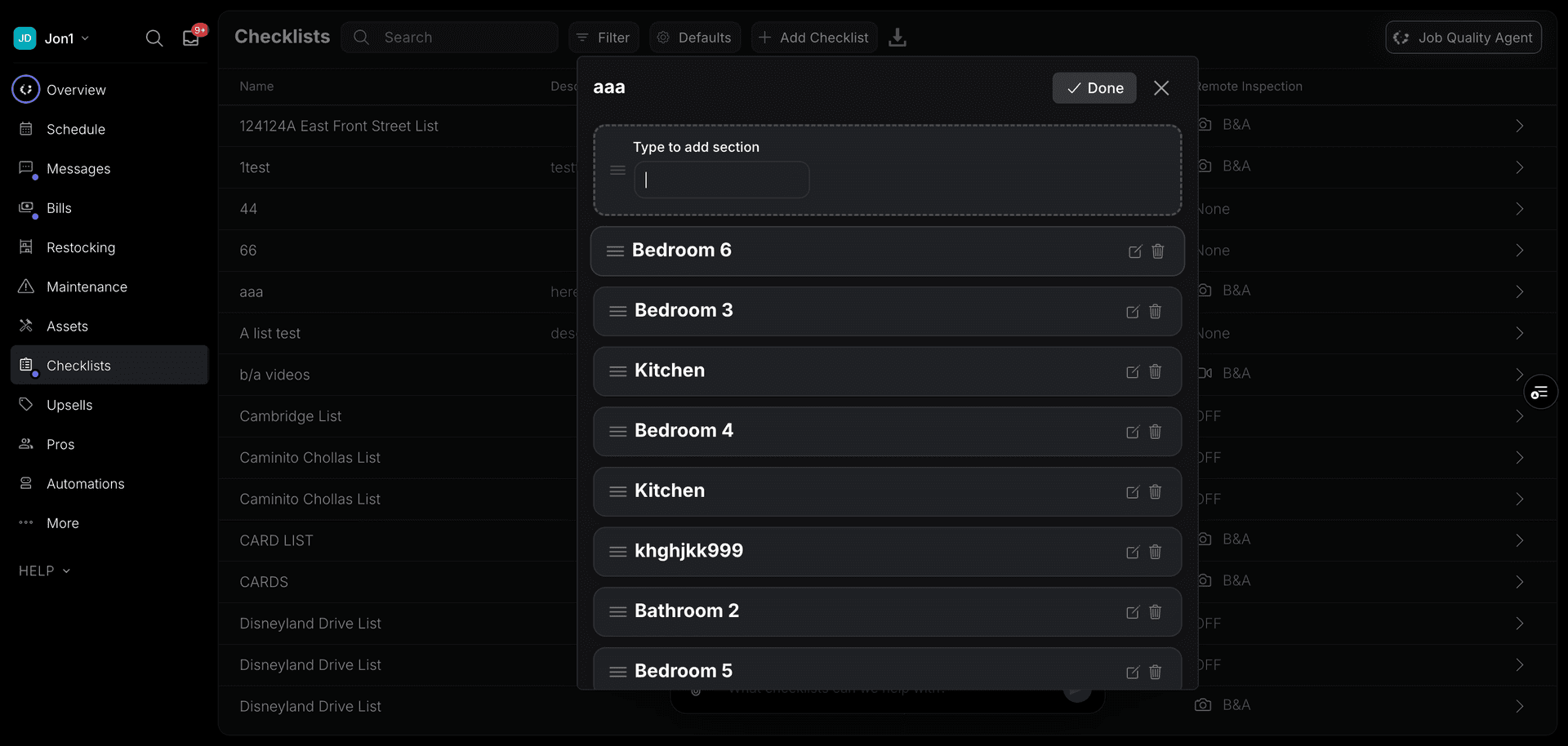Click the sidebar search magnifier icon
1568x746 pixels.
(154, 38)
